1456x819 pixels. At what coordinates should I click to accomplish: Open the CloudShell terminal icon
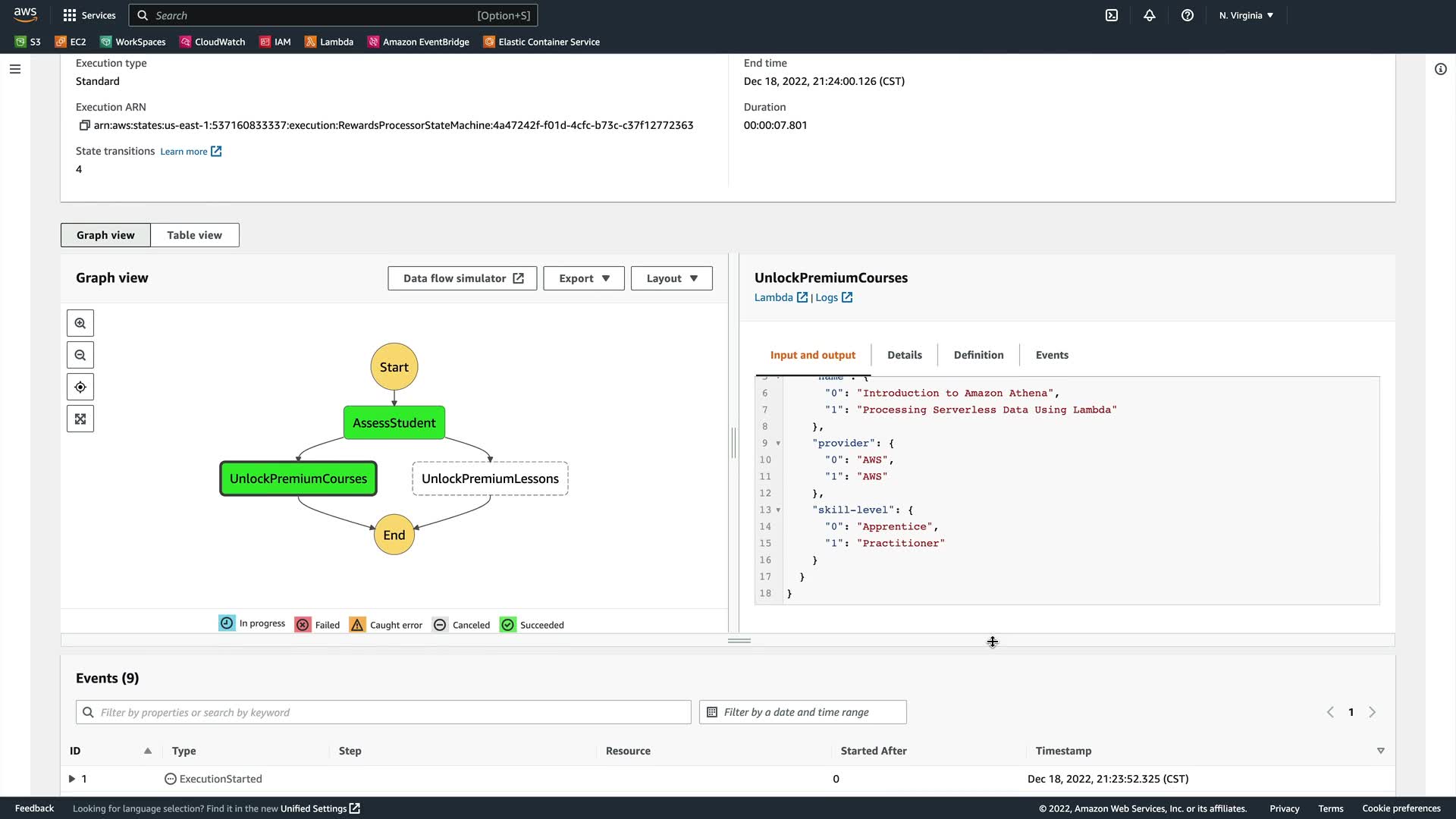1112,15
